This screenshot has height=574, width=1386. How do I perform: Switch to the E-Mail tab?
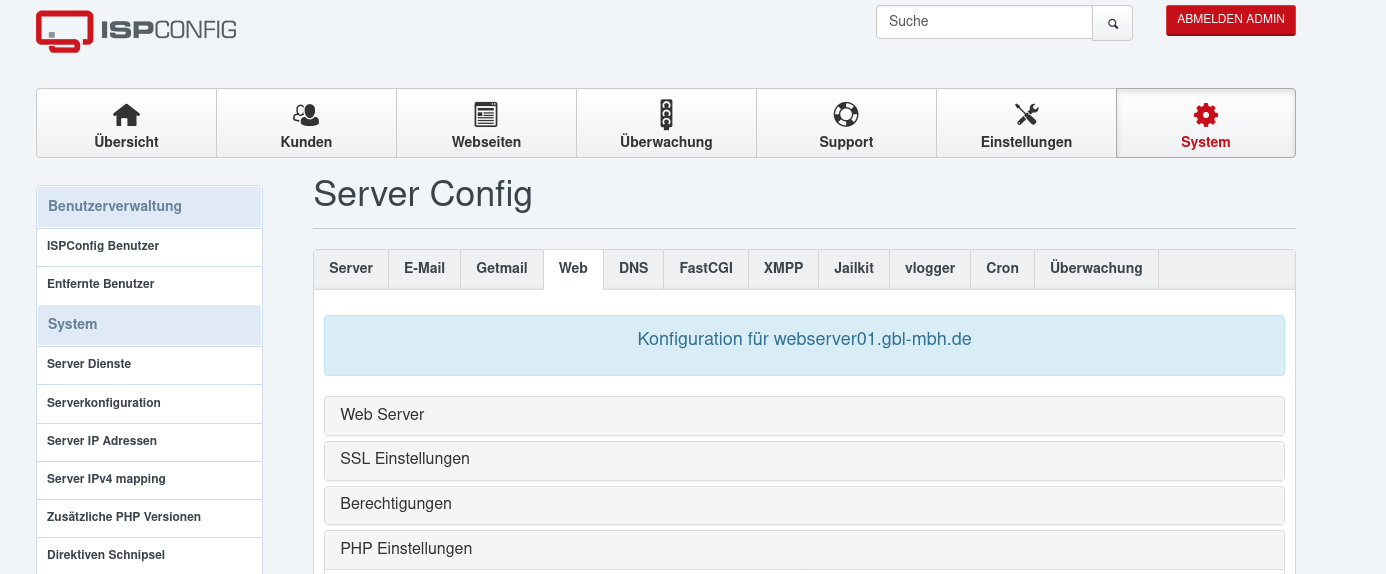[424, 269]
